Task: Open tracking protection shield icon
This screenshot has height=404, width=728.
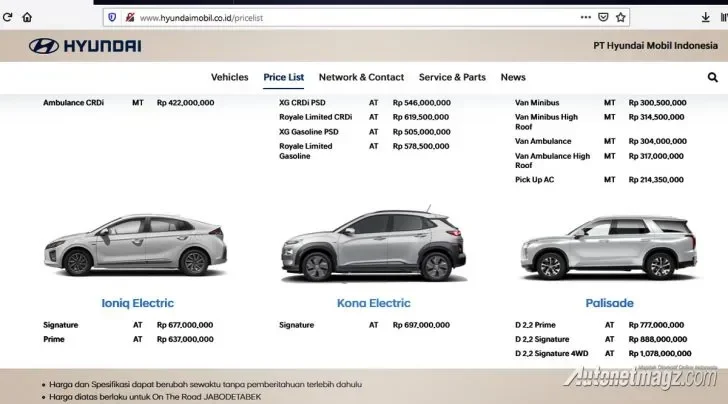Action: [112, 18]
